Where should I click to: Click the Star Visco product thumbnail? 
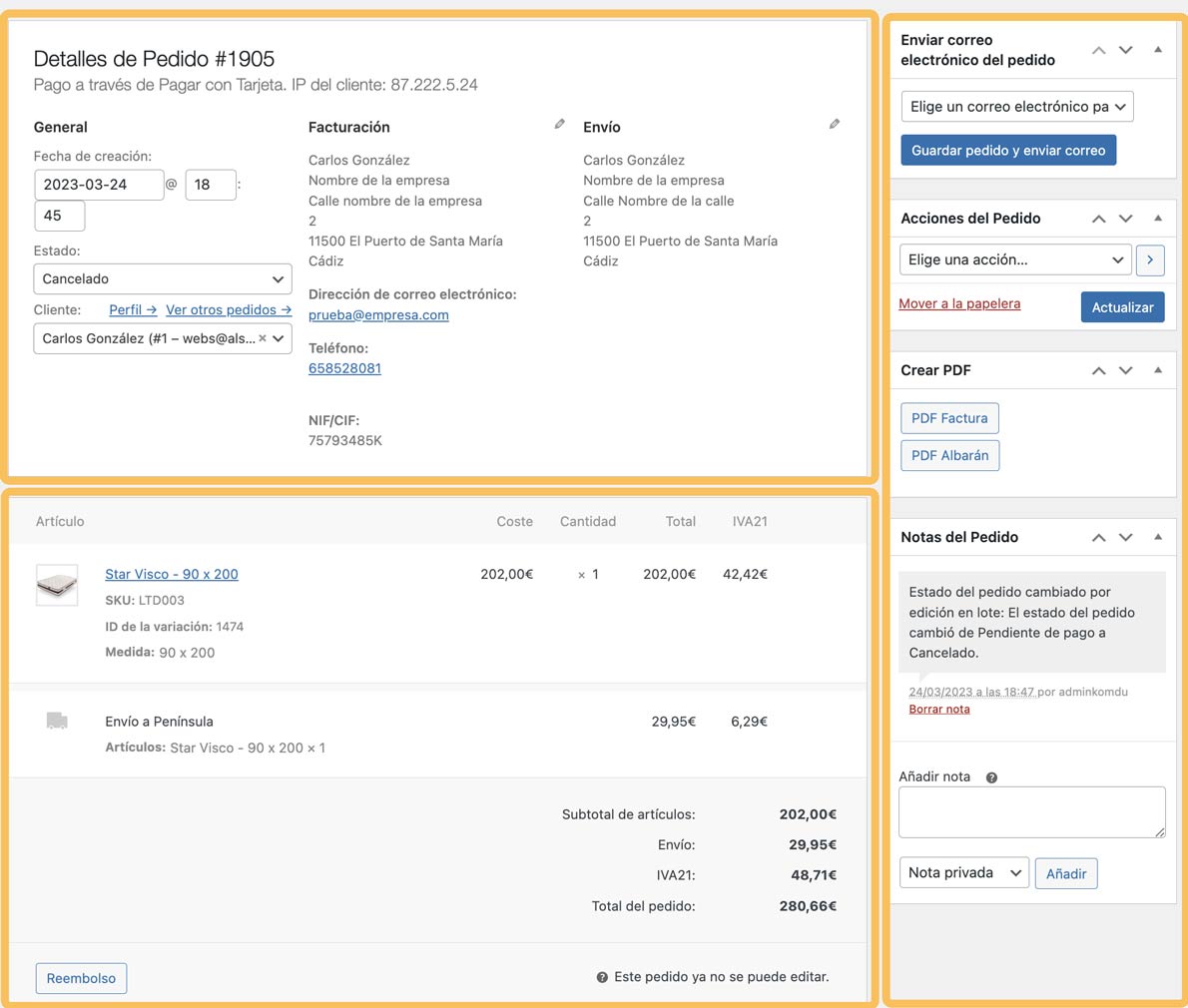coord(57,586)
